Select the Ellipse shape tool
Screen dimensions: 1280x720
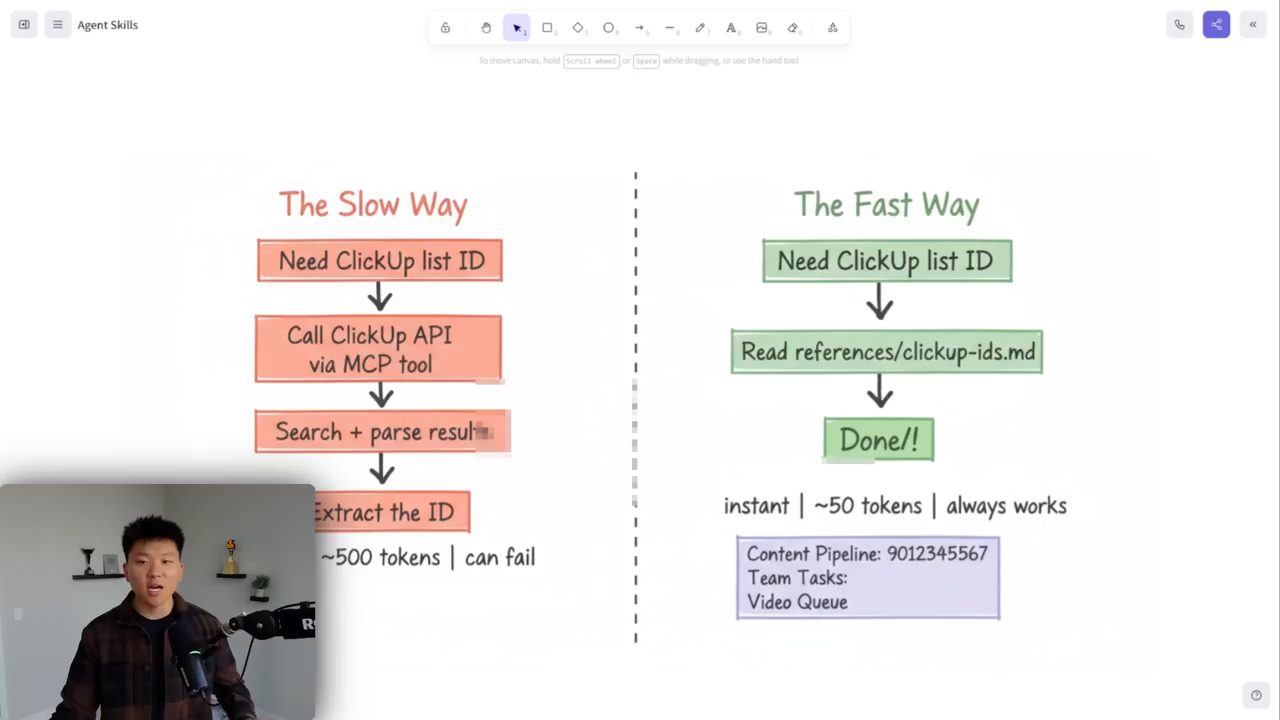(608, 28)
